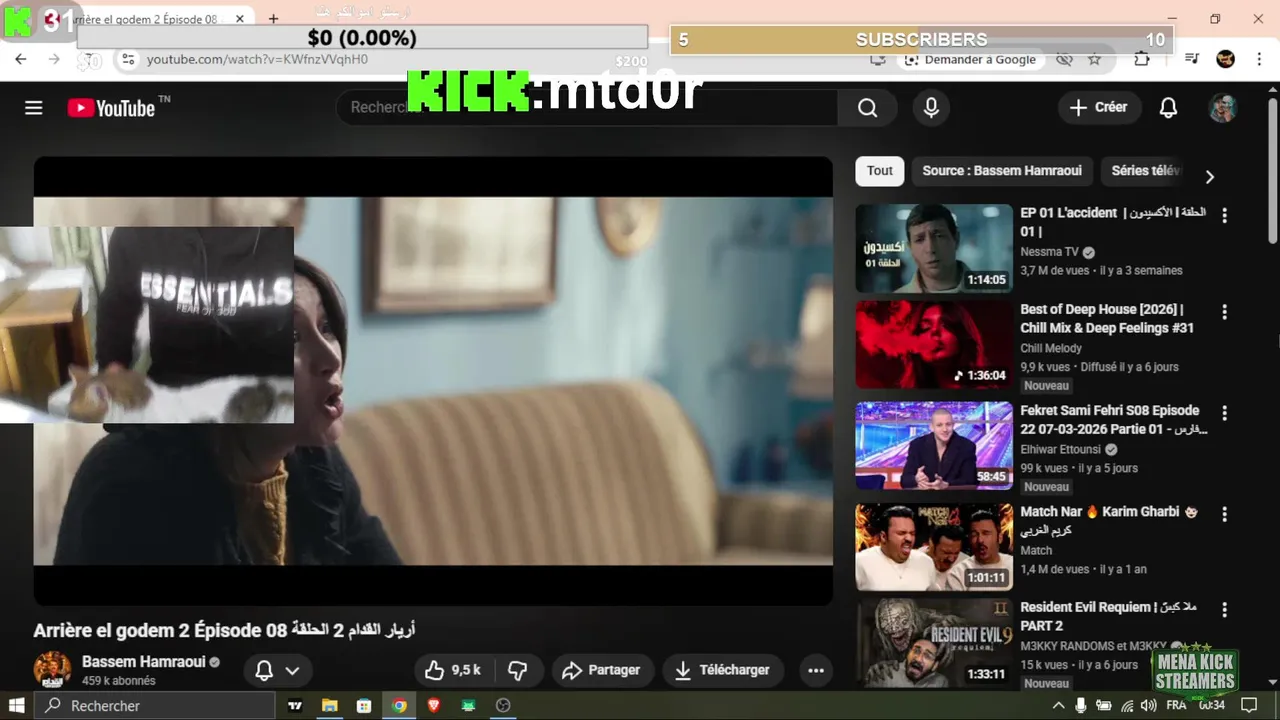
Task: Open the FRA language input switcher
Action: point(1176,705)
